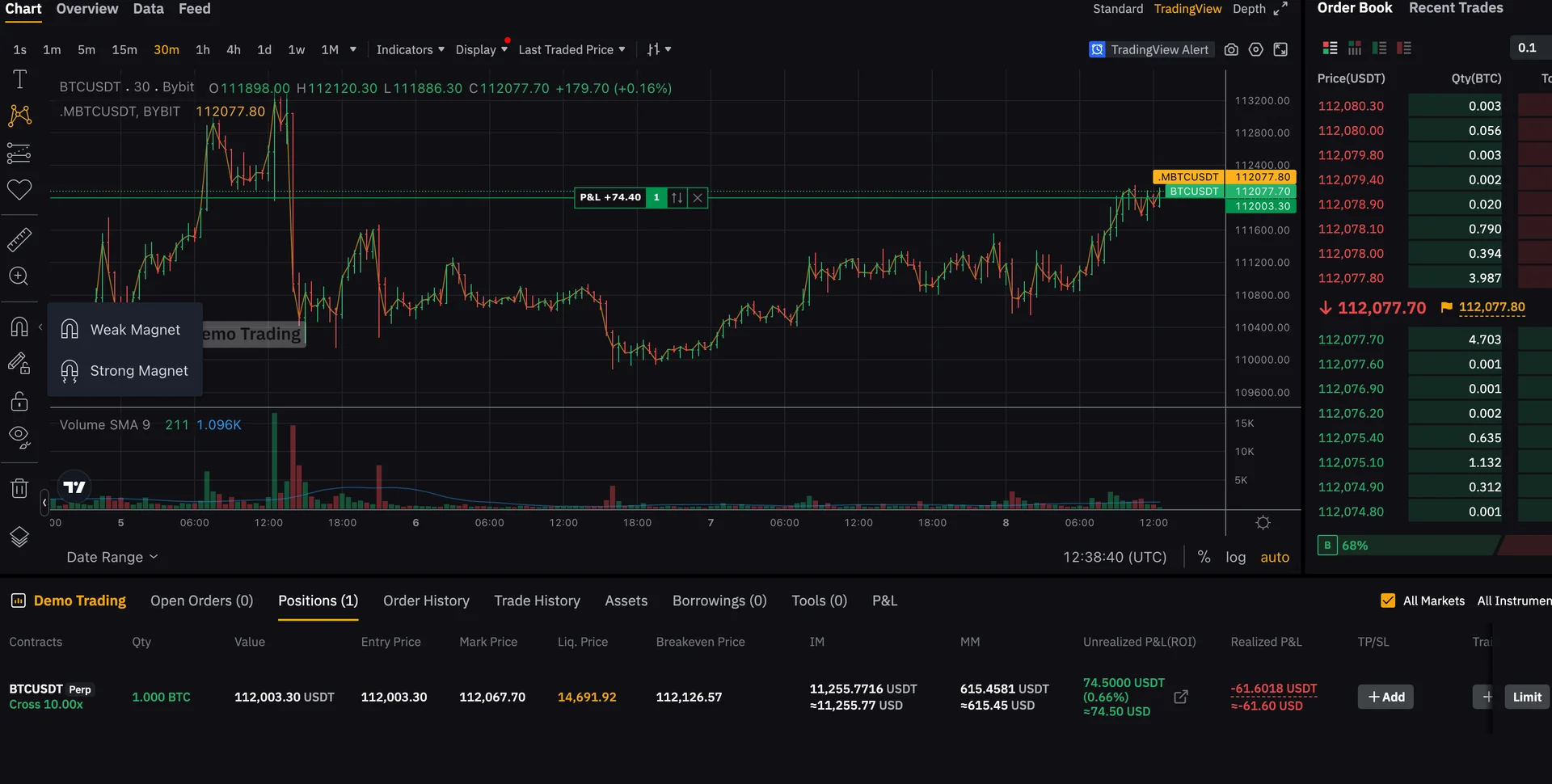Image resolution: width=1552 pixels, height=784 pixels.
Task: Take a chart snapshot with camera icon
Action: tap(1231, 49)
